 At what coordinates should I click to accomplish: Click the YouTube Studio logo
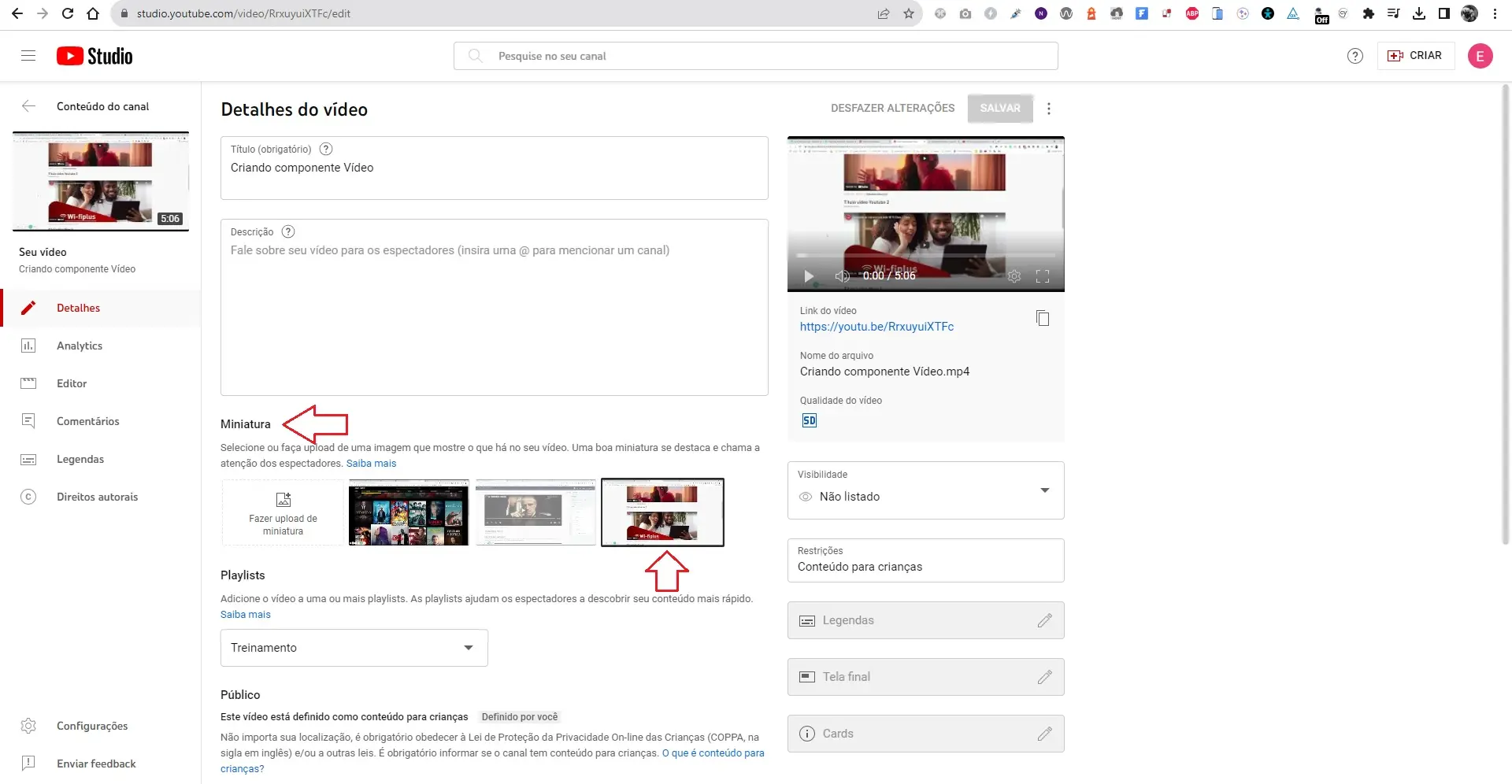94,56
